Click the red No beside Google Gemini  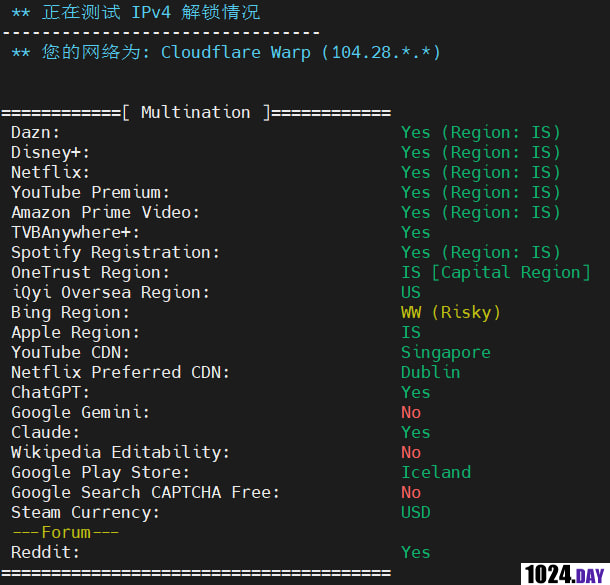411,412
